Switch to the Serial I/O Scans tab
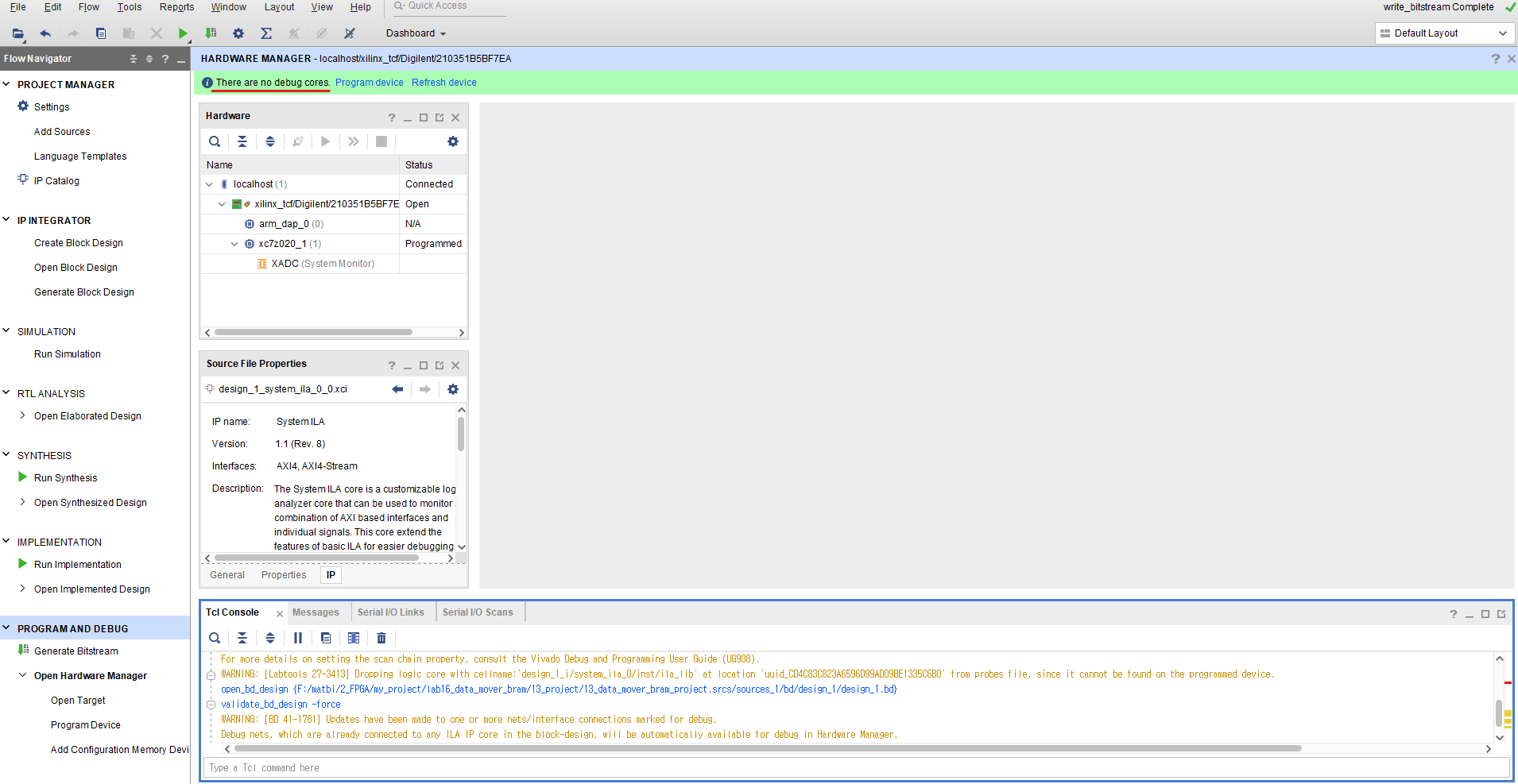 pos(478,612)
